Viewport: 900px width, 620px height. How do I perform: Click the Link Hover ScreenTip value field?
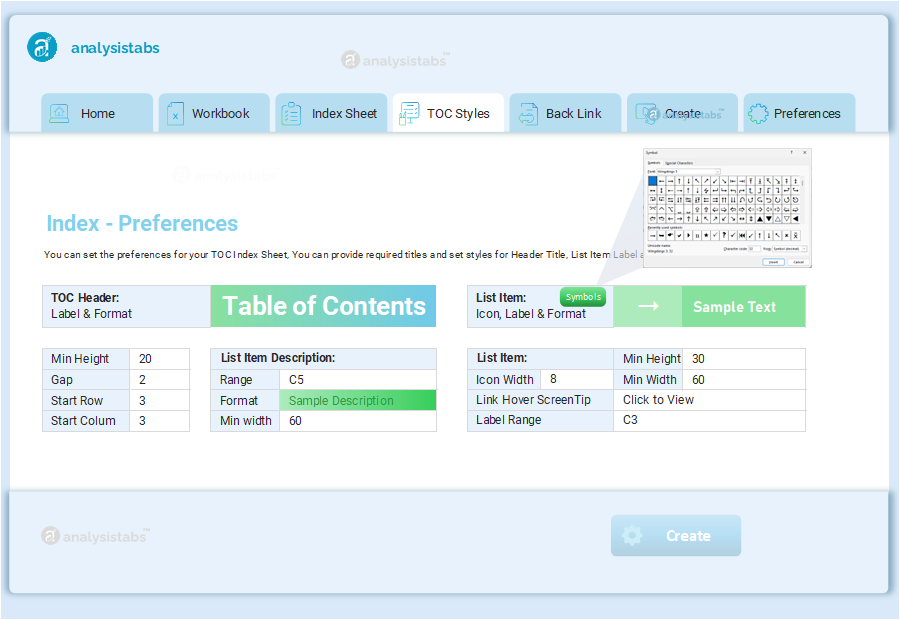point(709,400)
